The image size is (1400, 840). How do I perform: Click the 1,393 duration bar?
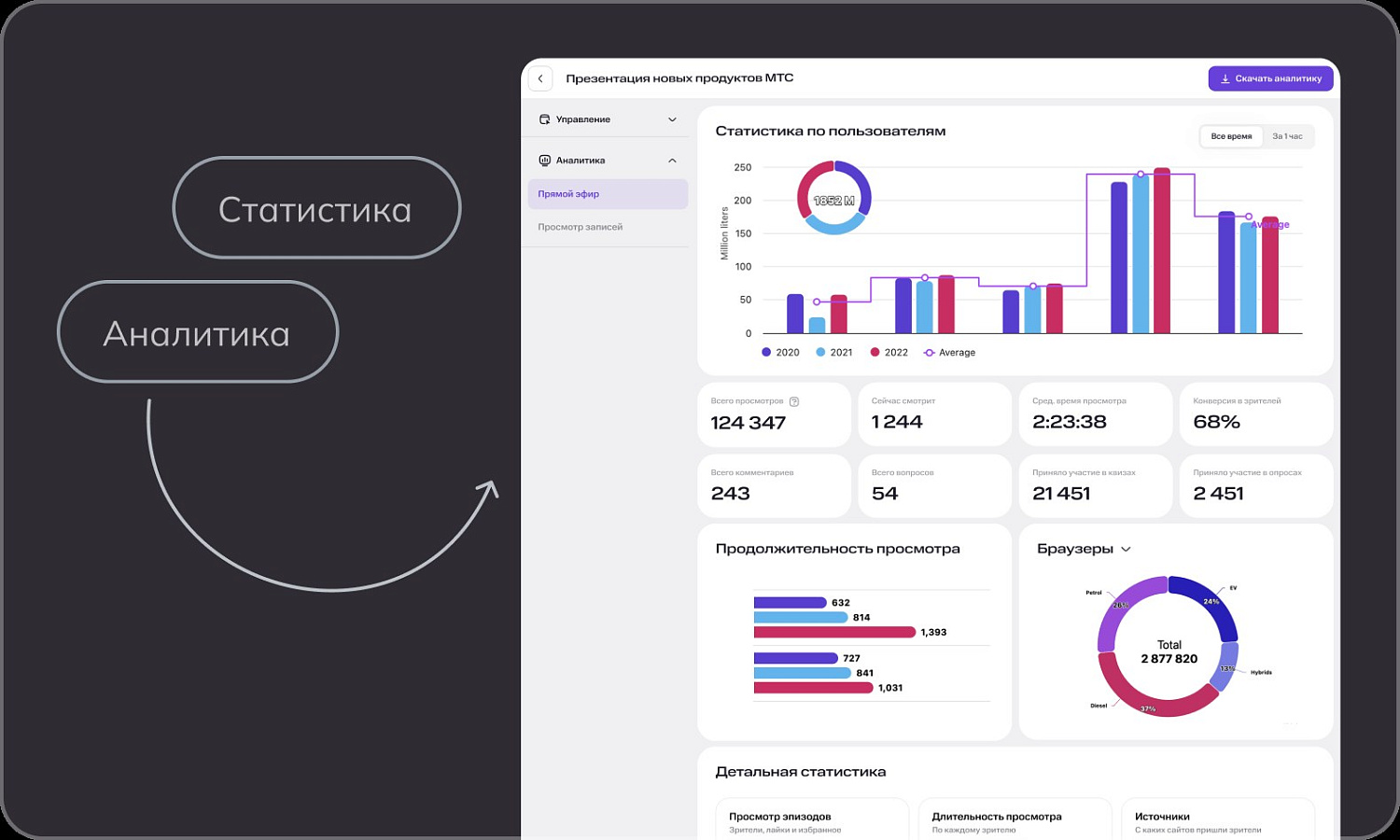click(x=834, y=632)
